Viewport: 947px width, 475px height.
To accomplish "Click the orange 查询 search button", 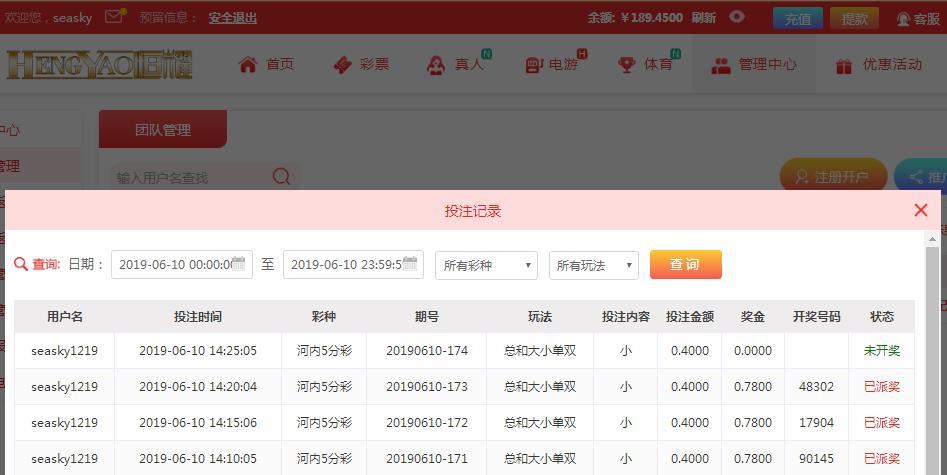I will (x=685, y=264).
